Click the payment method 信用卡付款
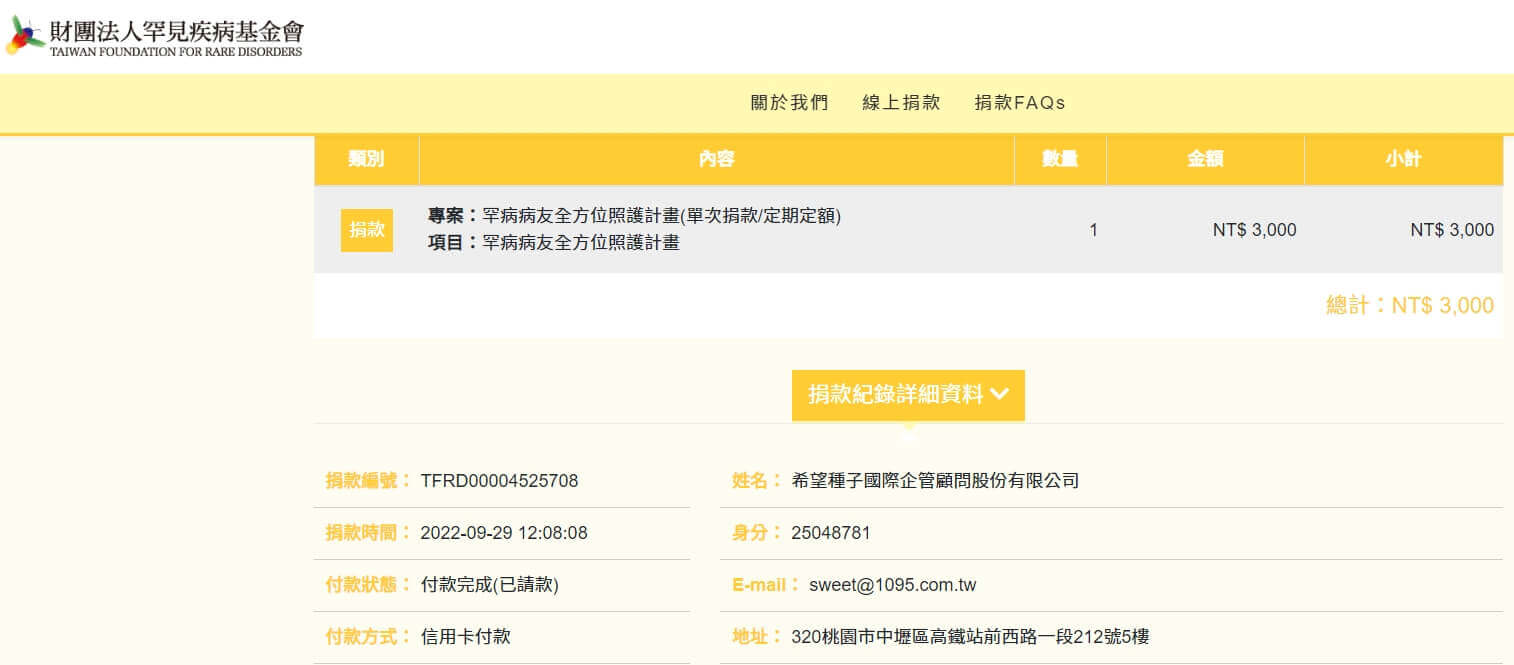 466,637
